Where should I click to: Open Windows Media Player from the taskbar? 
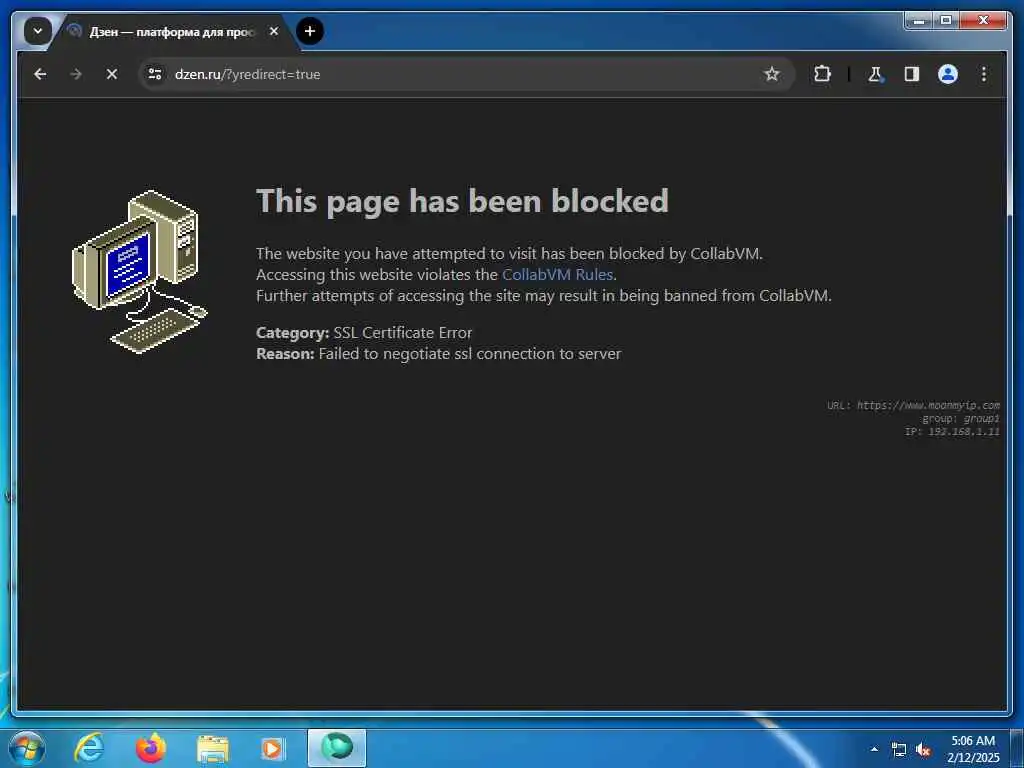(273, 749)
